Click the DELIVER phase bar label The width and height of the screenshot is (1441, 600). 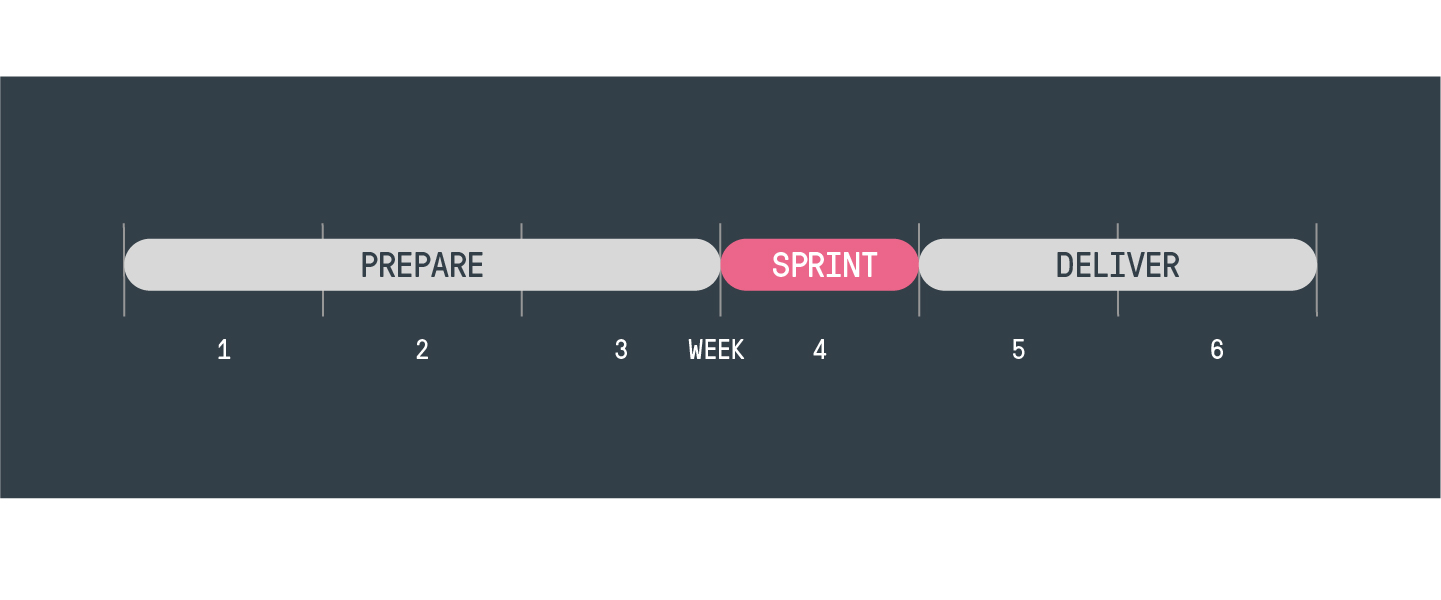[x=1118, y=265]
